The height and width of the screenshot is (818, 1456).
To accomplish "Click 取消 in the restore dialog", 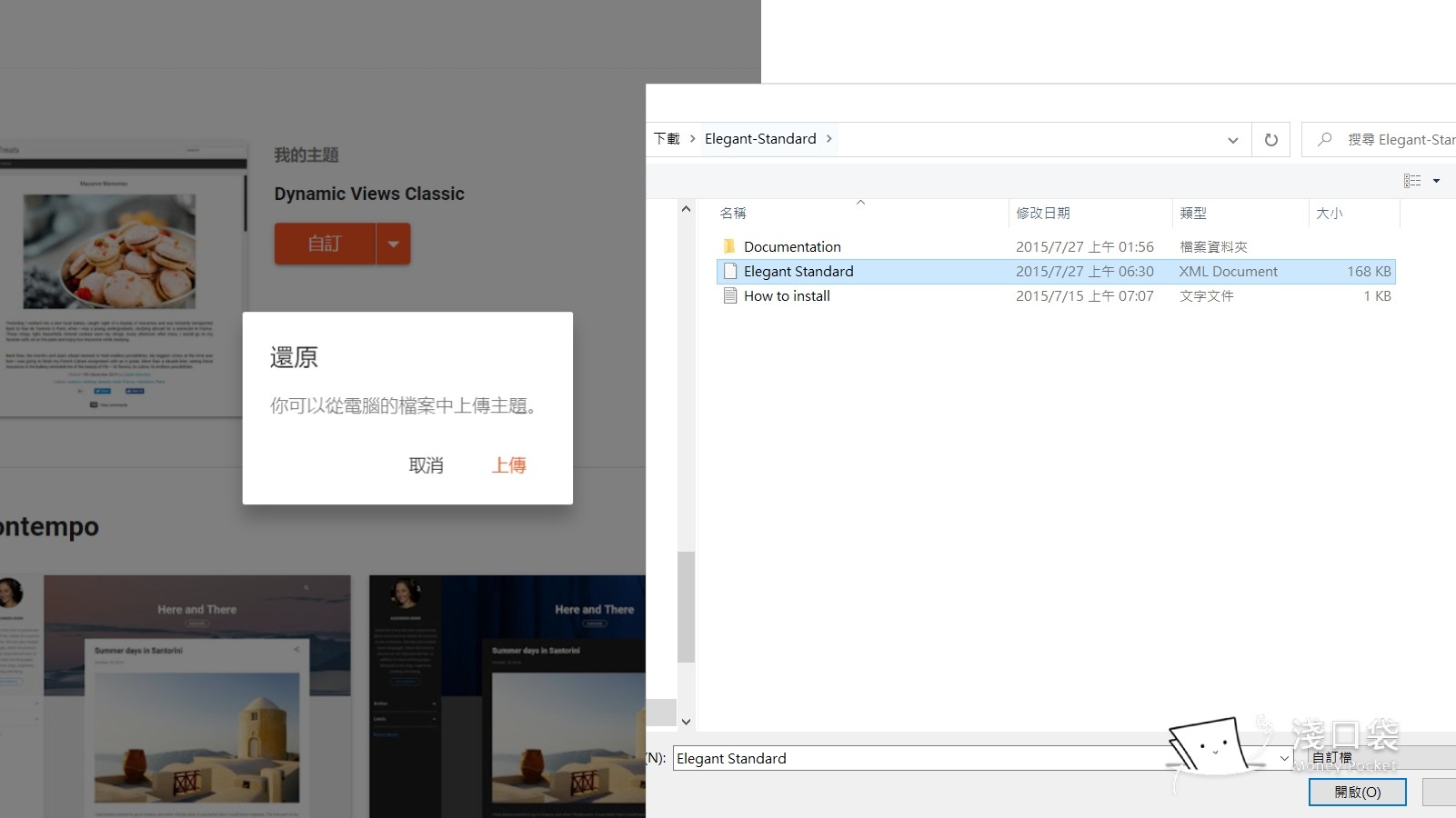I will (427, 465).
